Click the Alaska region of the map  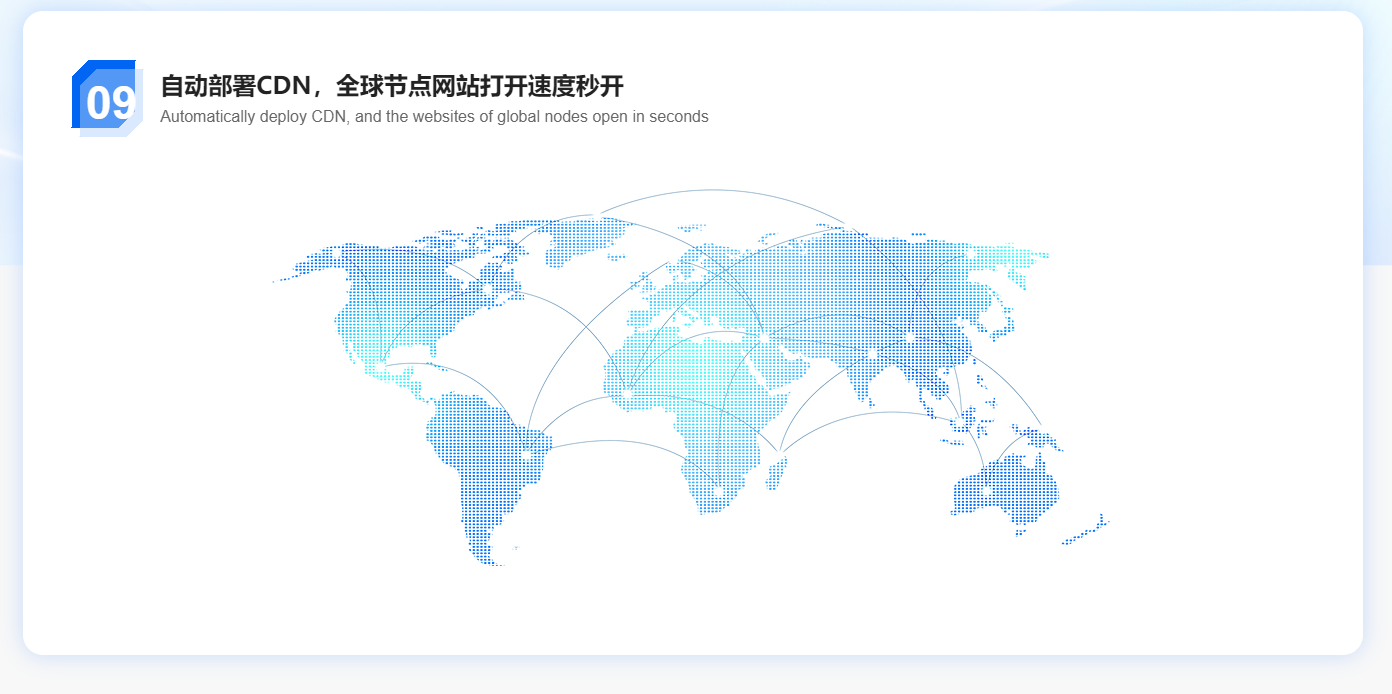coord(310,265)
